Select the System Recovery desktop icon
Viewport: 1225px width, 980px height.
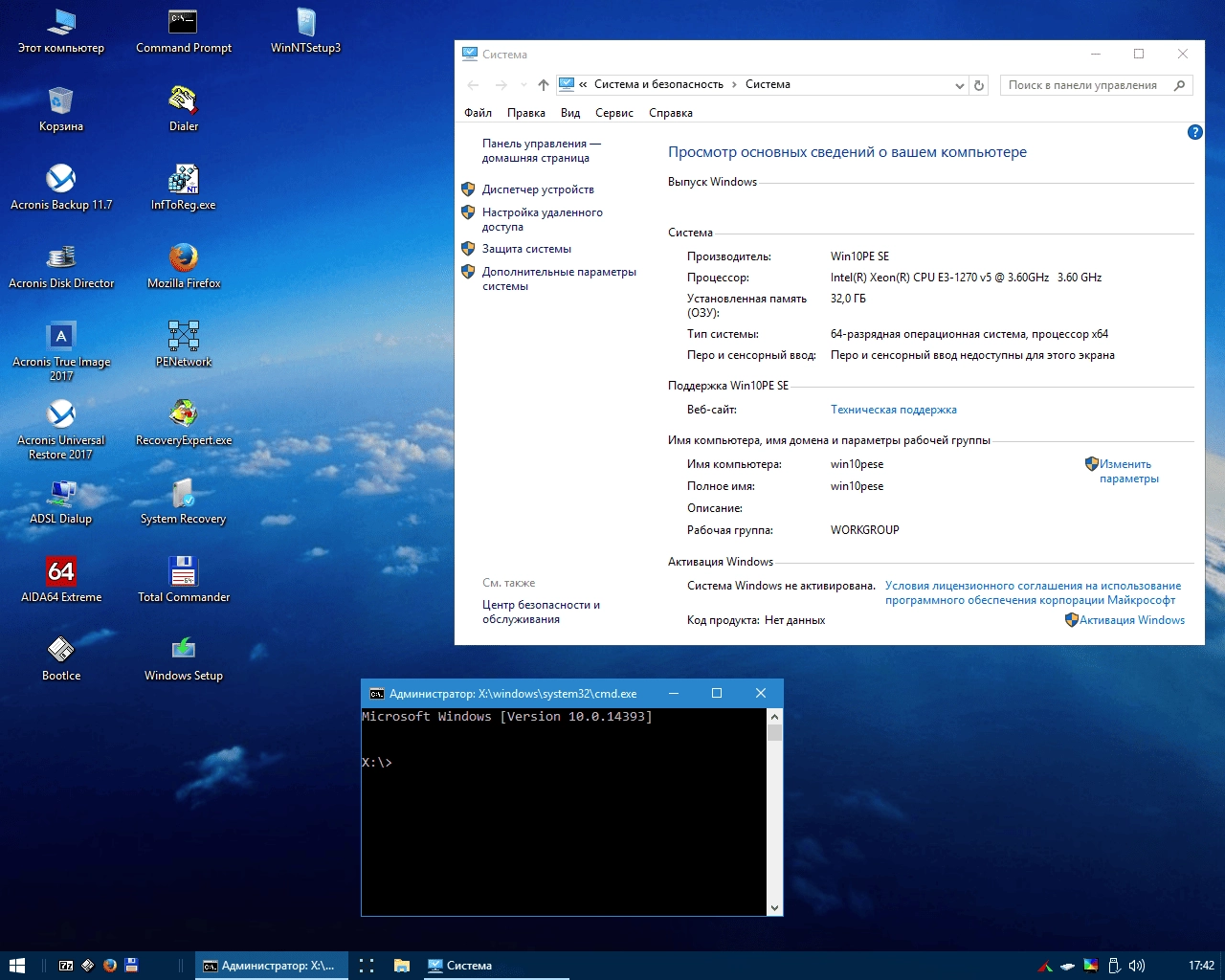coord(184,502)
